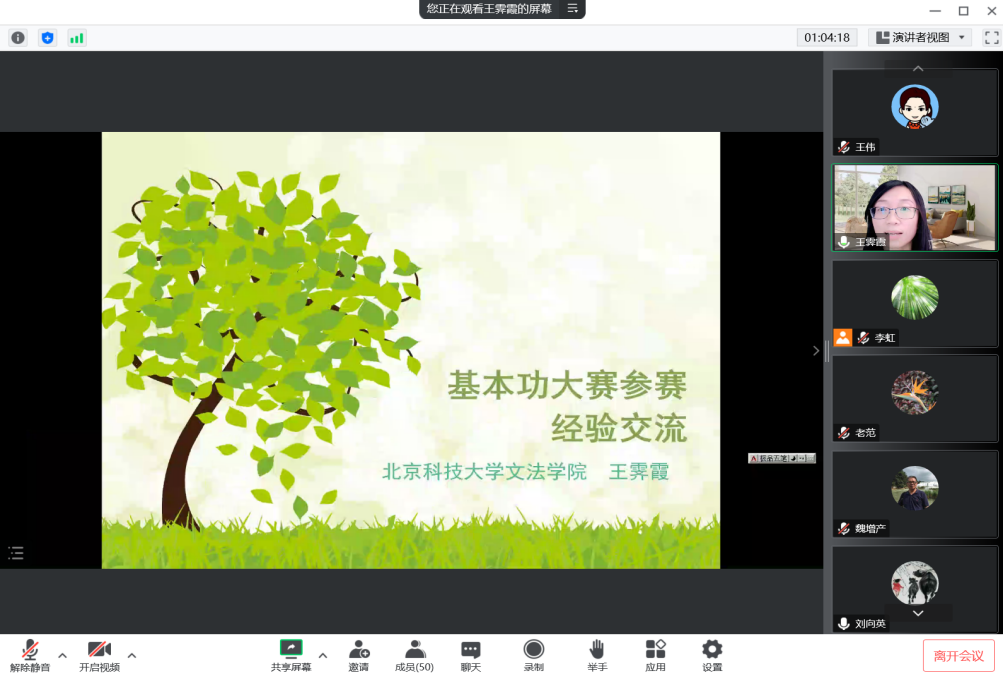Open the 邀请 invite icon
This screenshot has height=674, width=1003.
[359, 655]
